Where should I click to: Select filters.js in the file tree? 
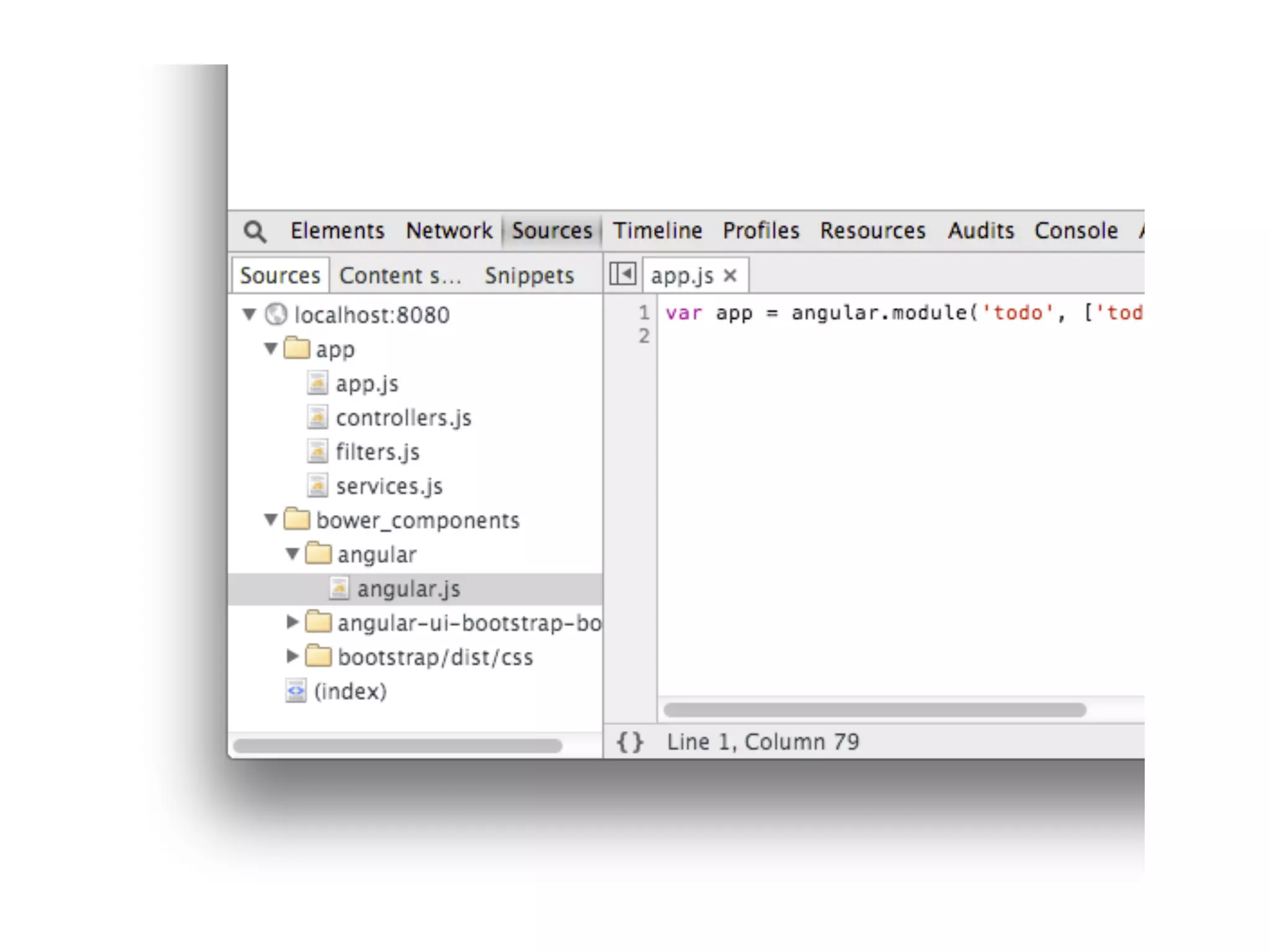(x=377, y=452)
